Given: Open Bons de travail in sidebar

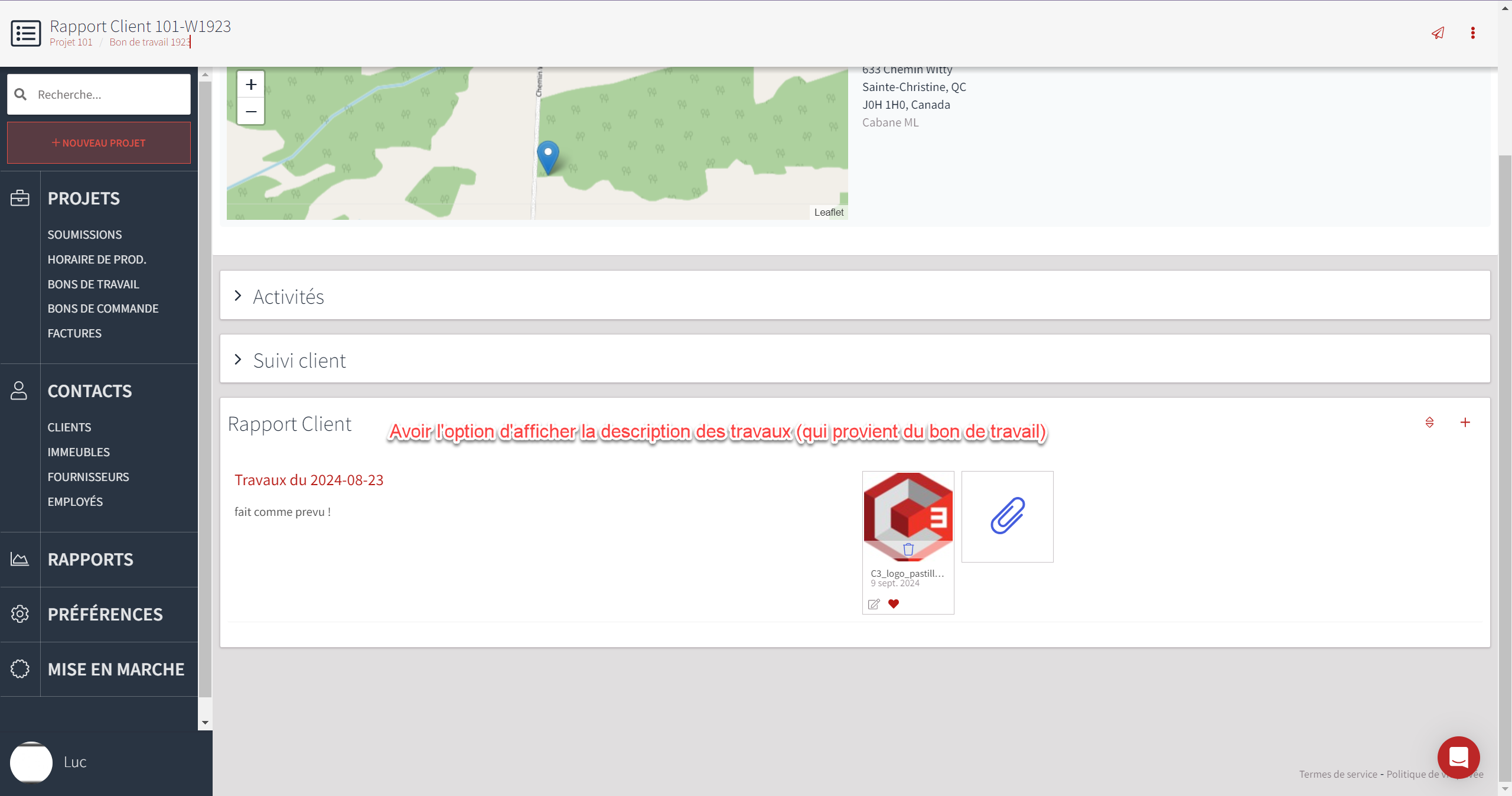Looking at the screenshot, I should (93, 284).
